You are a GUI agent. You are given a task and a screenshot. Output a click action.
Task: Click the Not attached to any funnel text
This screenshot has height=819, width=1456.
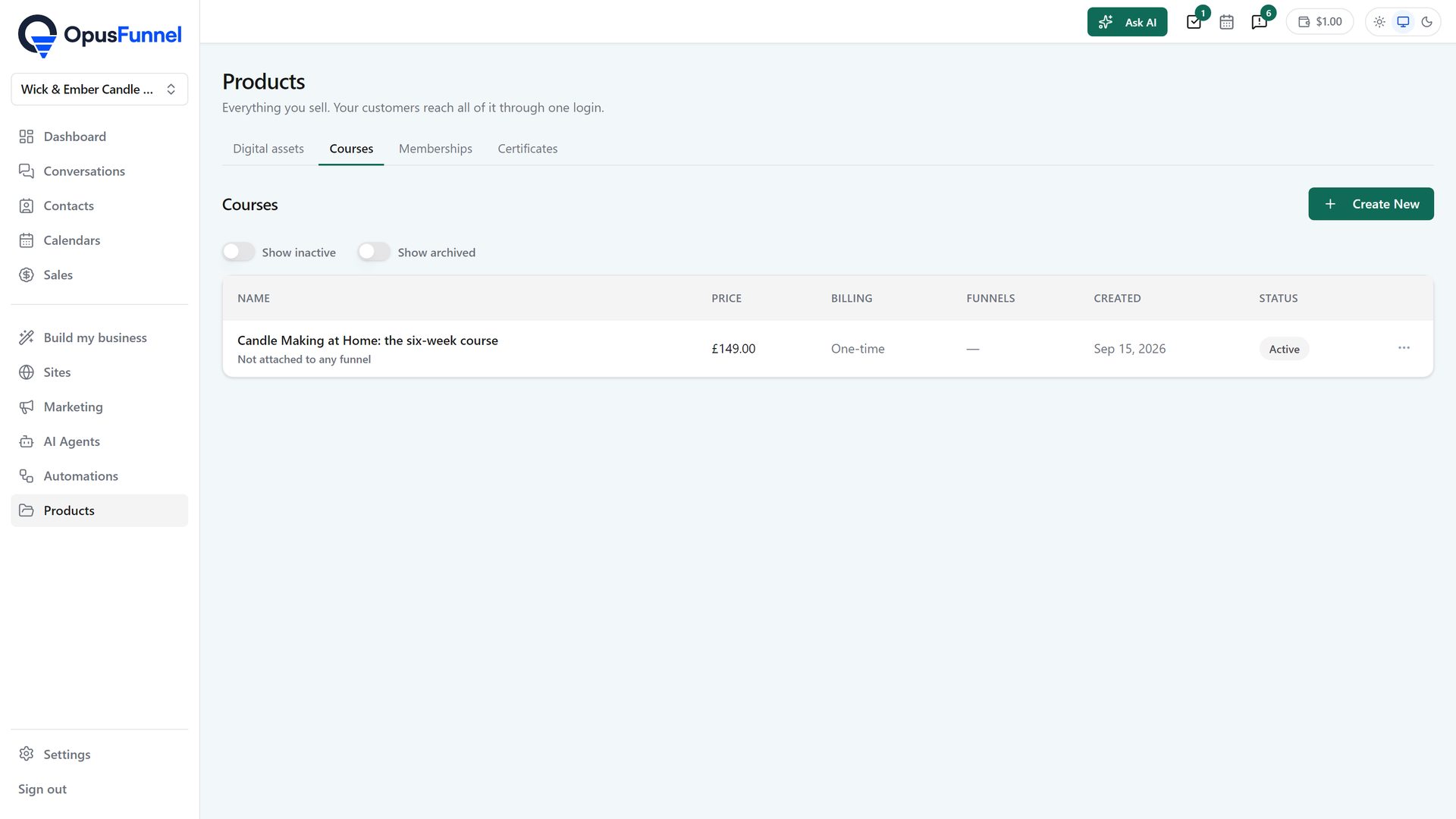point(304,359)
